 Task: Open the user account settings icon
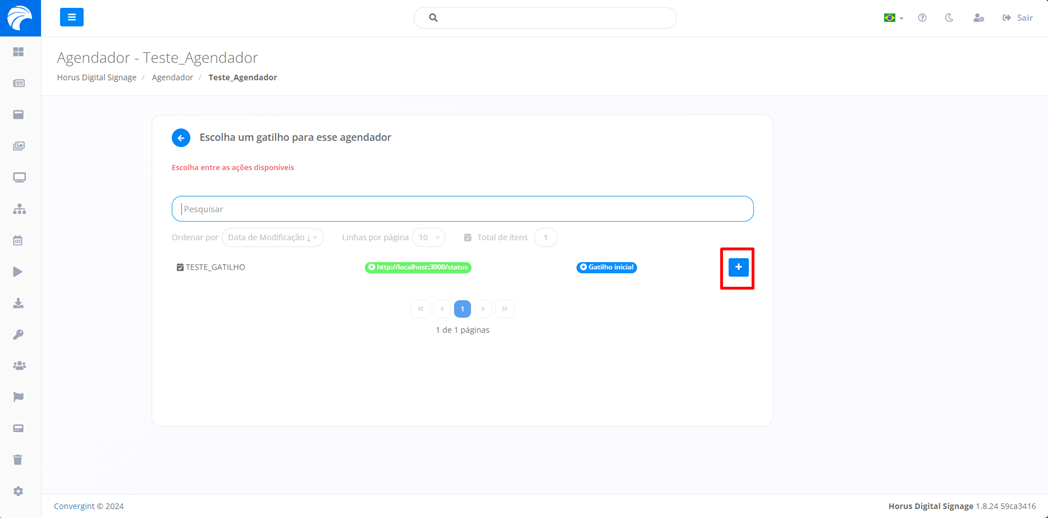(x=978, y=18)
